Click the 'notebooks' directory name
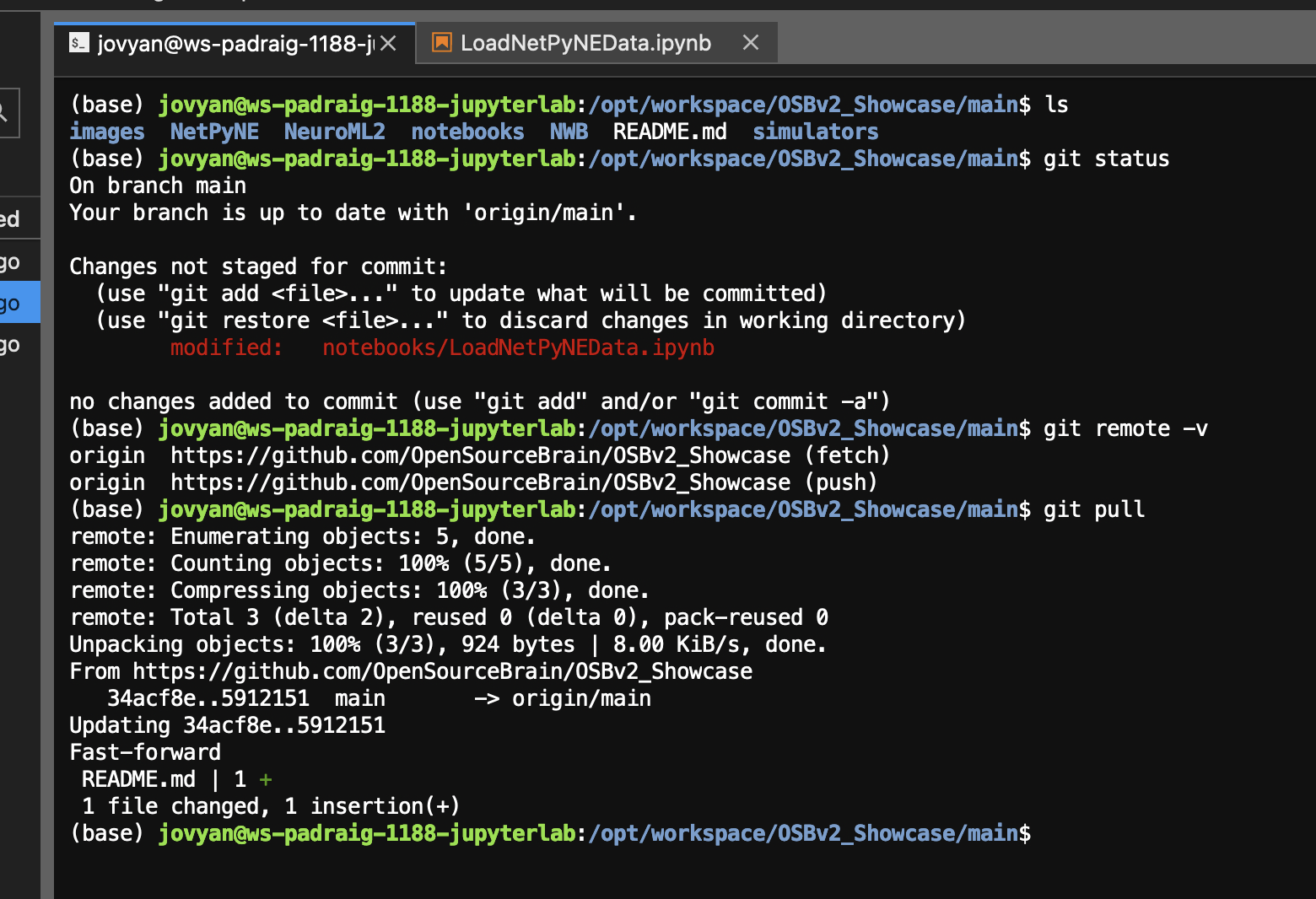The width and height of the screenshot is (1316, 899). pos(467,132)
